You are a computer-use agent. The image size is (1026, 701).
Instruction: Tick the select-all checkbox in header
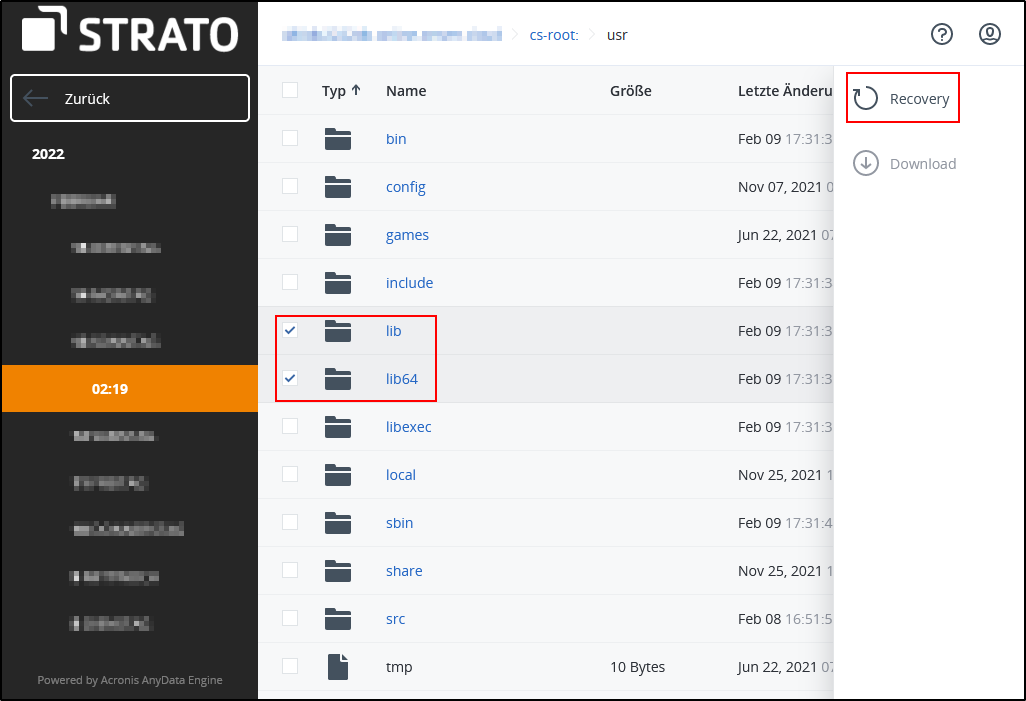click(290, 90)
